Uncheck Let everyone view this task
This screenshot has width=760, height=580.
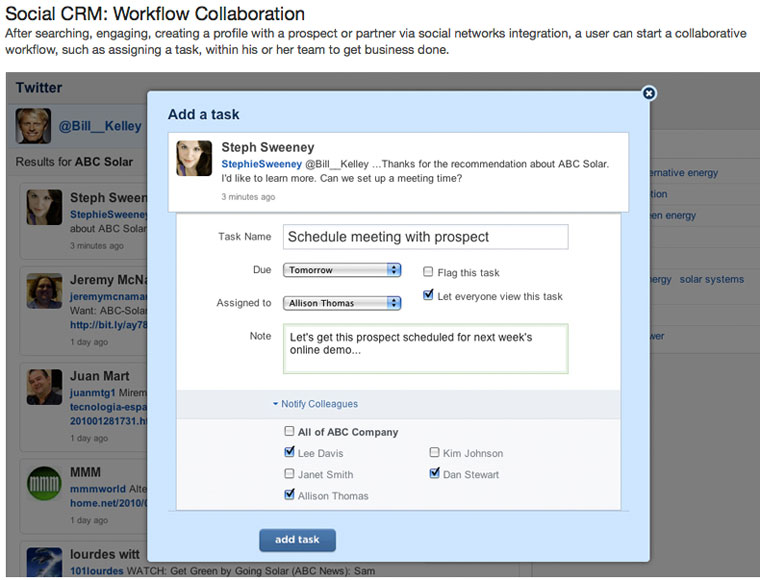click(x=428, y=295)
